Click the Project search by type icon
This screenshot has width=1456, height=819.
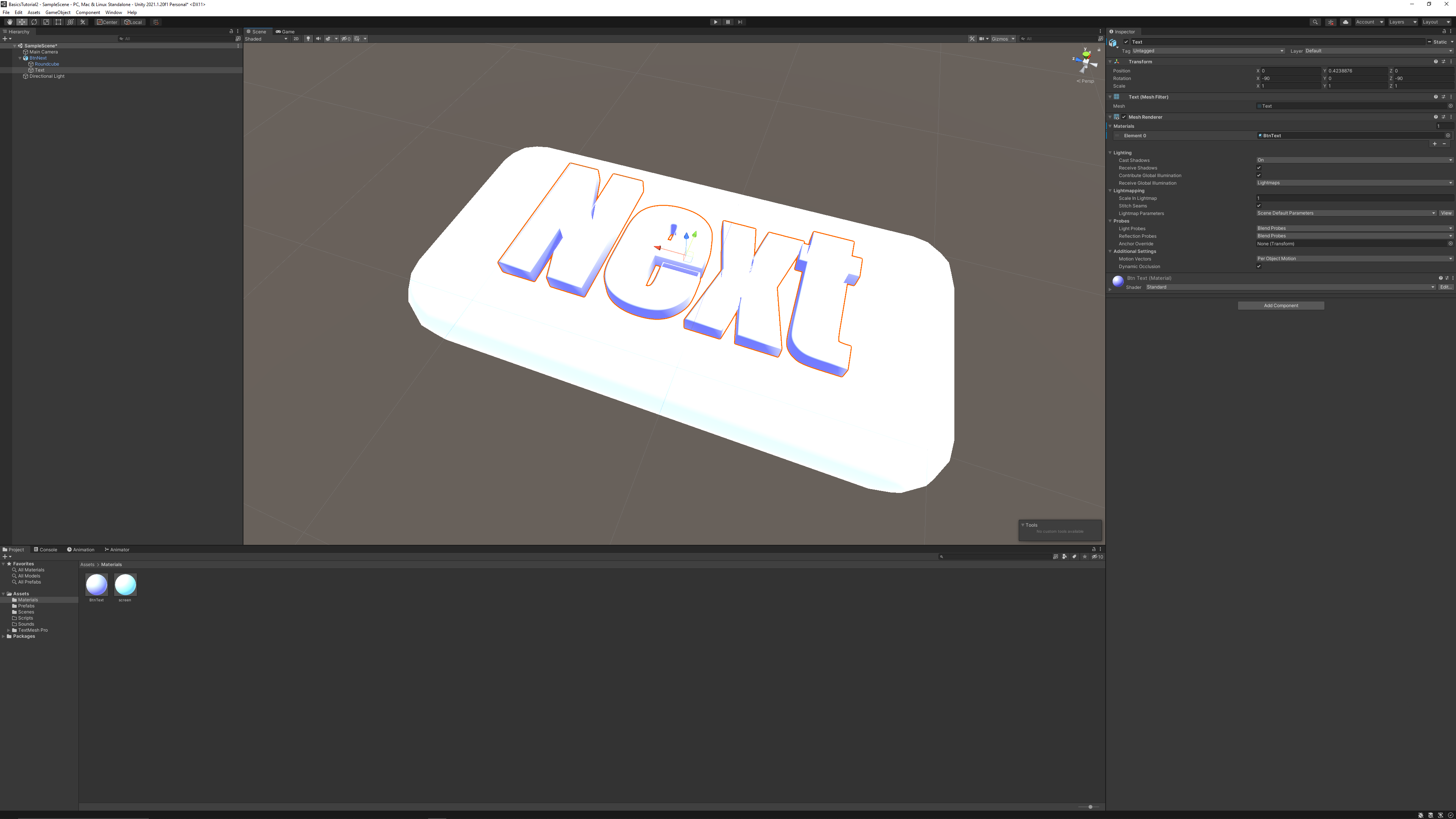pyautogui.click(x=1064, y=557)
